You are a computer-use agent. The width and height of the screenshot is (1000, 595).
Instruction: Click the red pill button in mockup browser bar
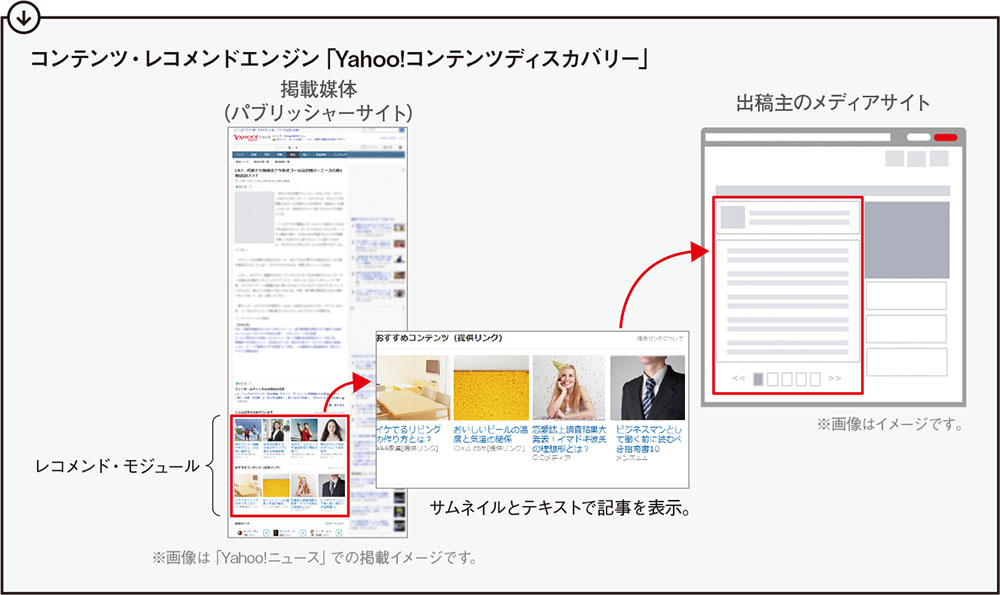coord(945,137)
